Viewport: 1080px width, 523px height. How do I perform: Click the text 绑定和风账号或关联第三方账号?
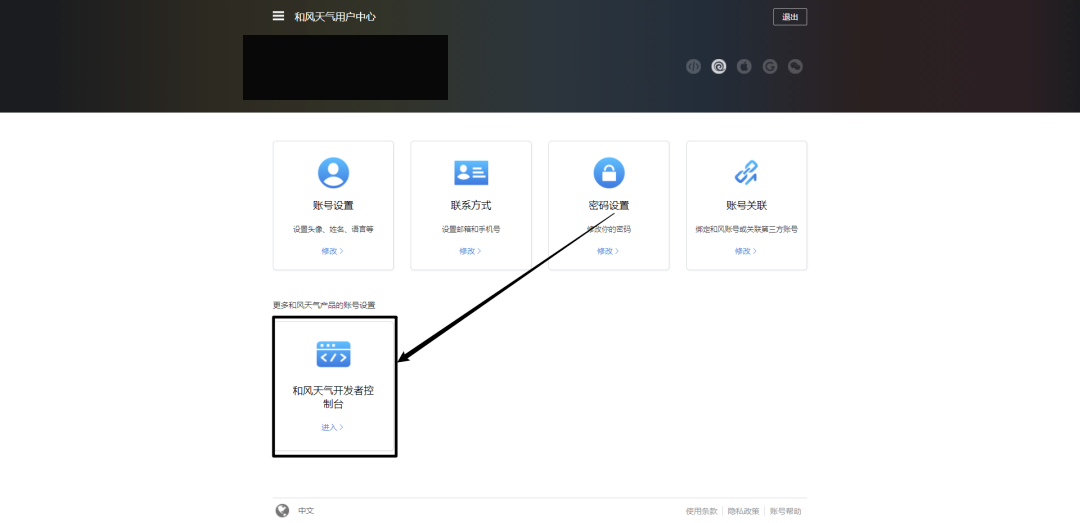pyautogui.click(x=747, y=229)
